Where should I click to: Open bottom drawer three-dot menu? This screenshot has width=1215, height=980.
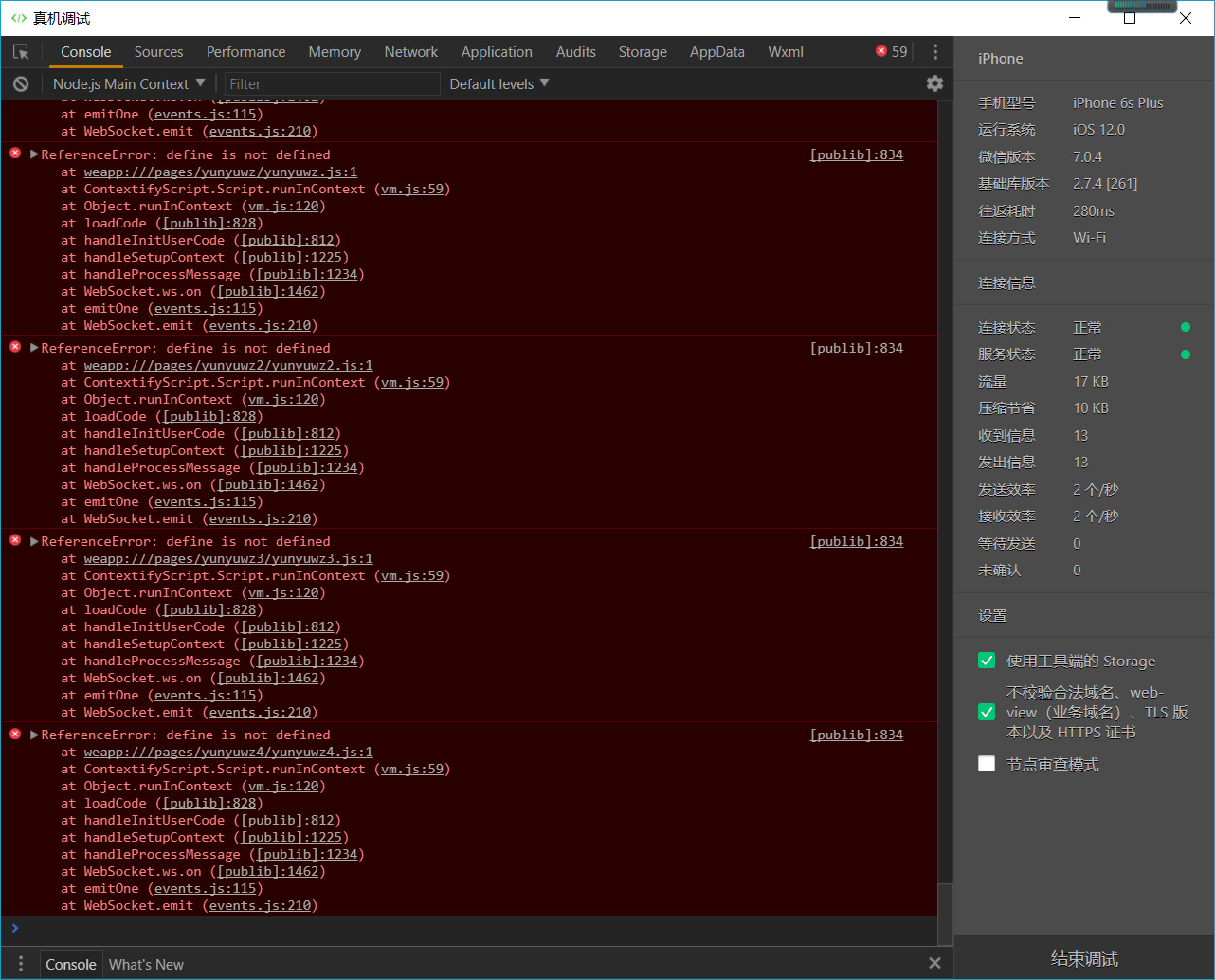click(x=21, y=964)
